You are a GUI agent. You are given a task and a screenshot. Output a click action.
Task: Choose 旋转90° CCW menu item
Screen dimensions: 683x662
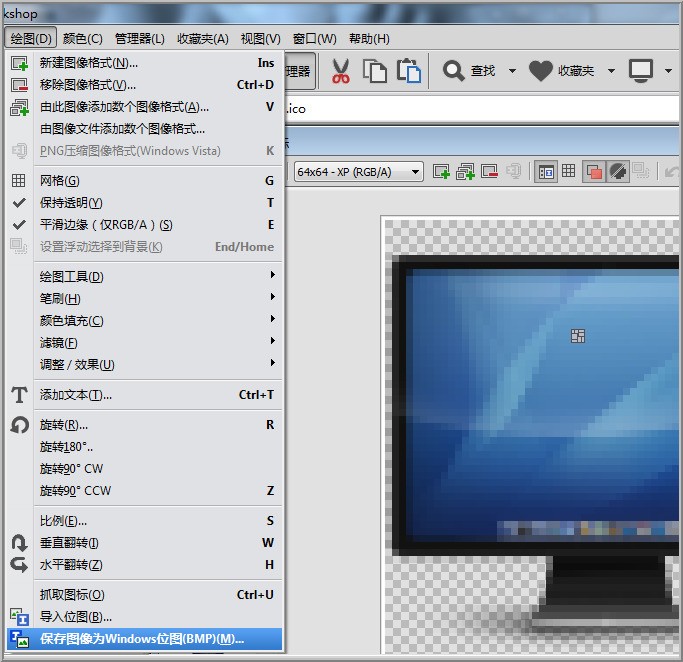click(144, 490)
